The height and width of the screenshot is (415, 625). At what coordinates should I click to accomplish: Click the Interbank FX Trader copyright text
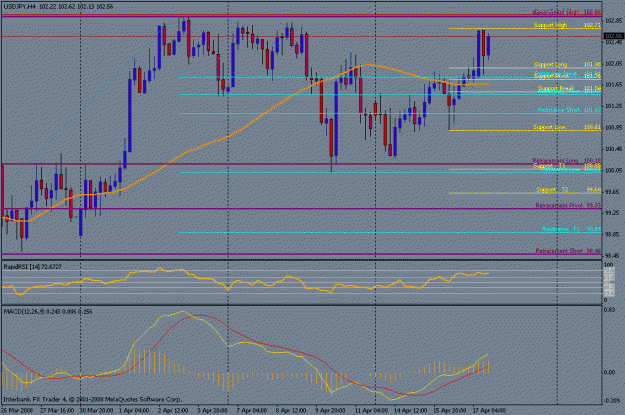92,399
